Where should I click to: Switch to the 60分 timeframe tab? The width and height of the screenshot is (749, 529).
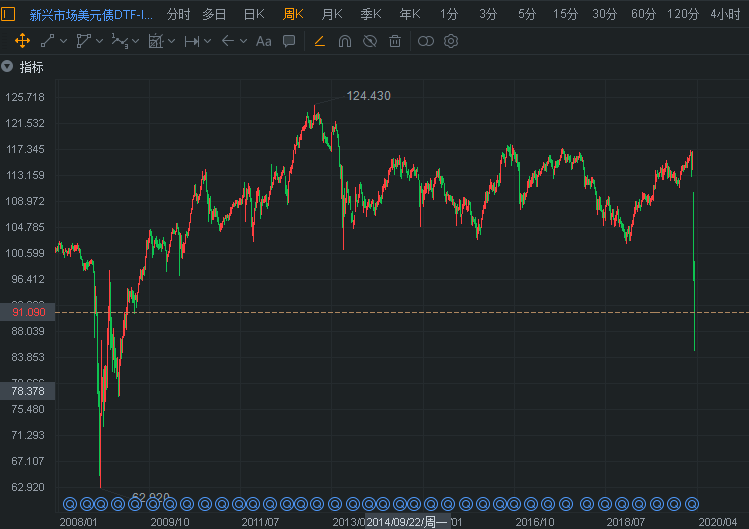coord(644,14)
